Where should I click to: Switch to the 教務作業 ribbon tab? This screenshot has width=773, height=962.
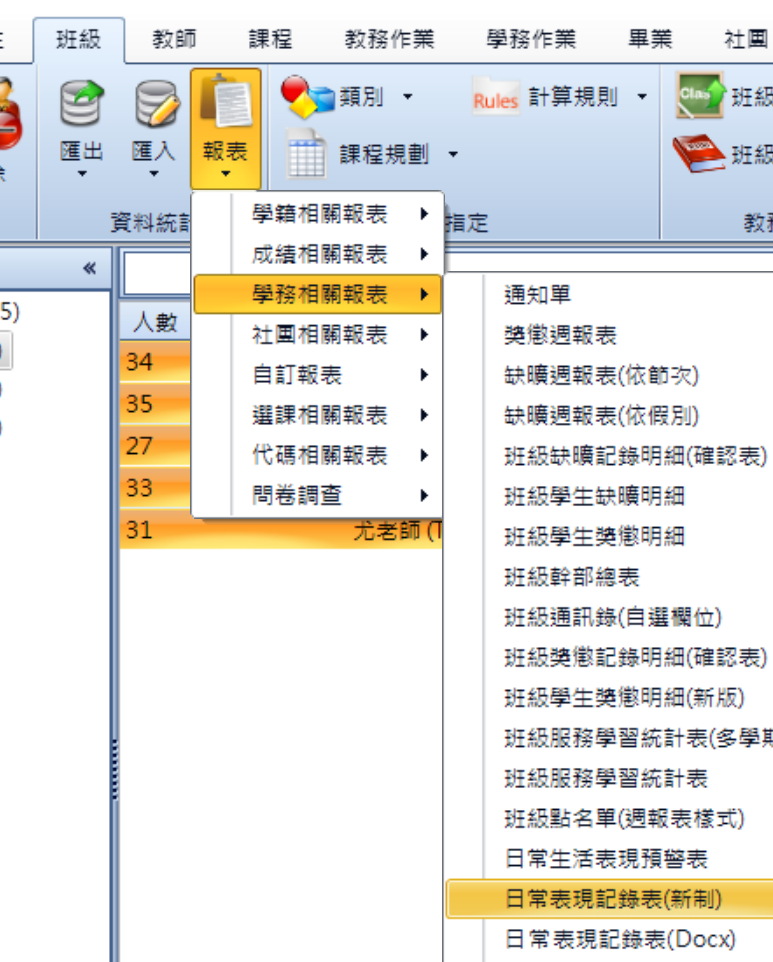(390, 40)
